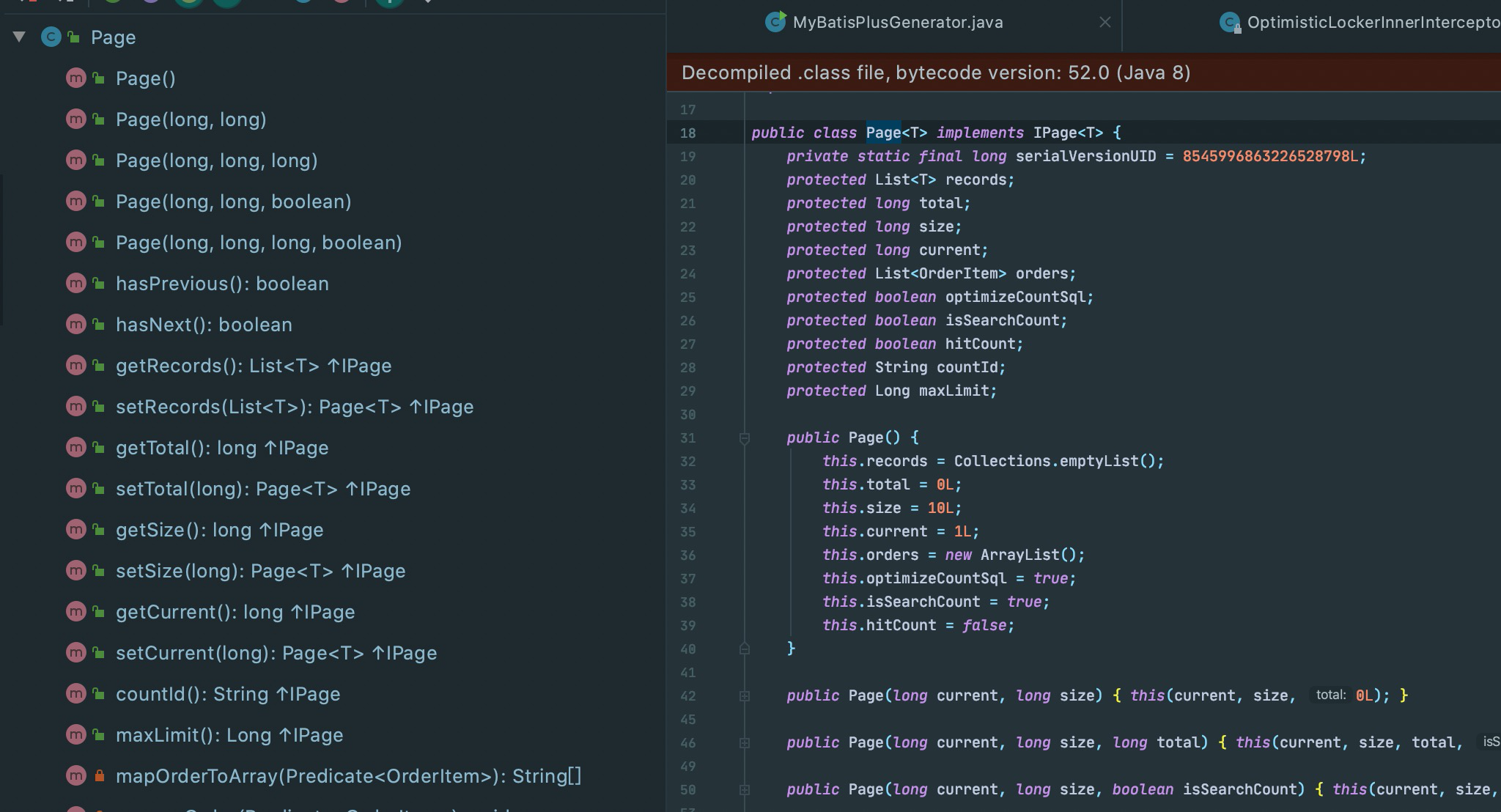Click red private lock icon on mapOrderToArray
Screen dimensions: 1501x812
click(99, 775)
